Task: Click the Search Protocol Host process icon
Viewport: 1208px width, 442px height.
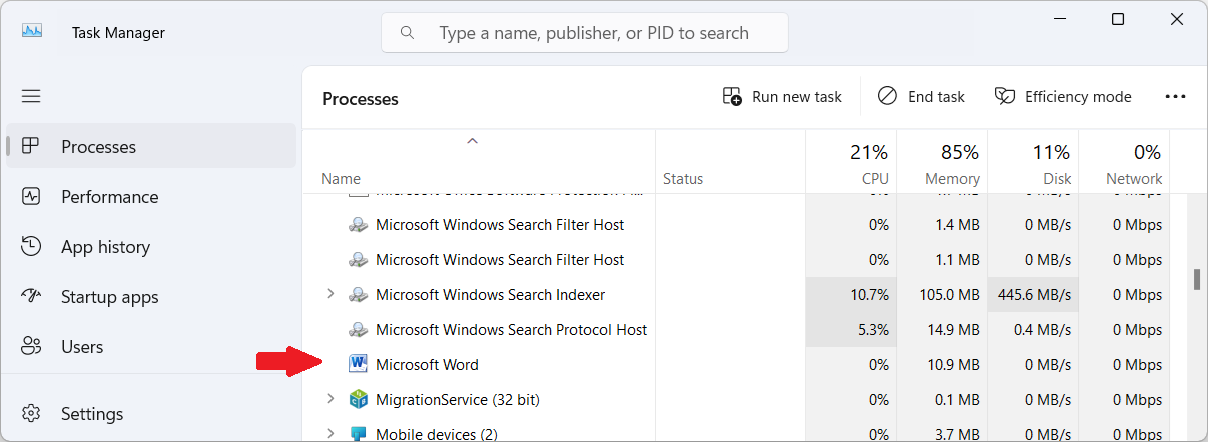Action: tap(359, 329)
